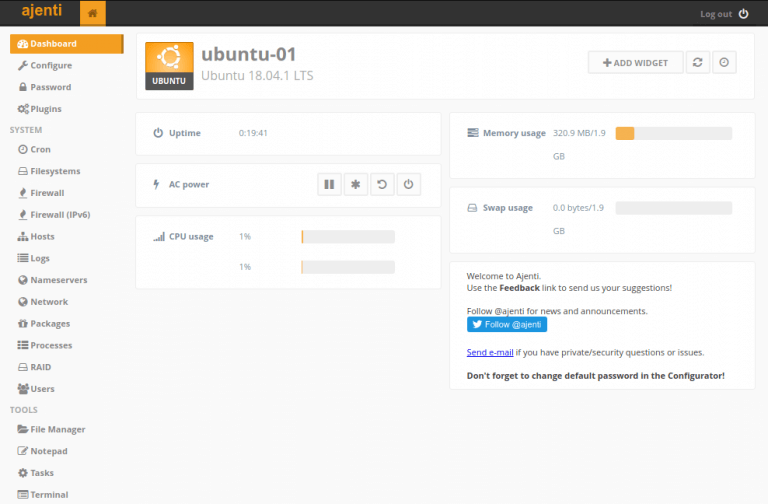Screen dimensions: 768x504
Task: Click the AC power lightning icon
Action: click(156, 184)
